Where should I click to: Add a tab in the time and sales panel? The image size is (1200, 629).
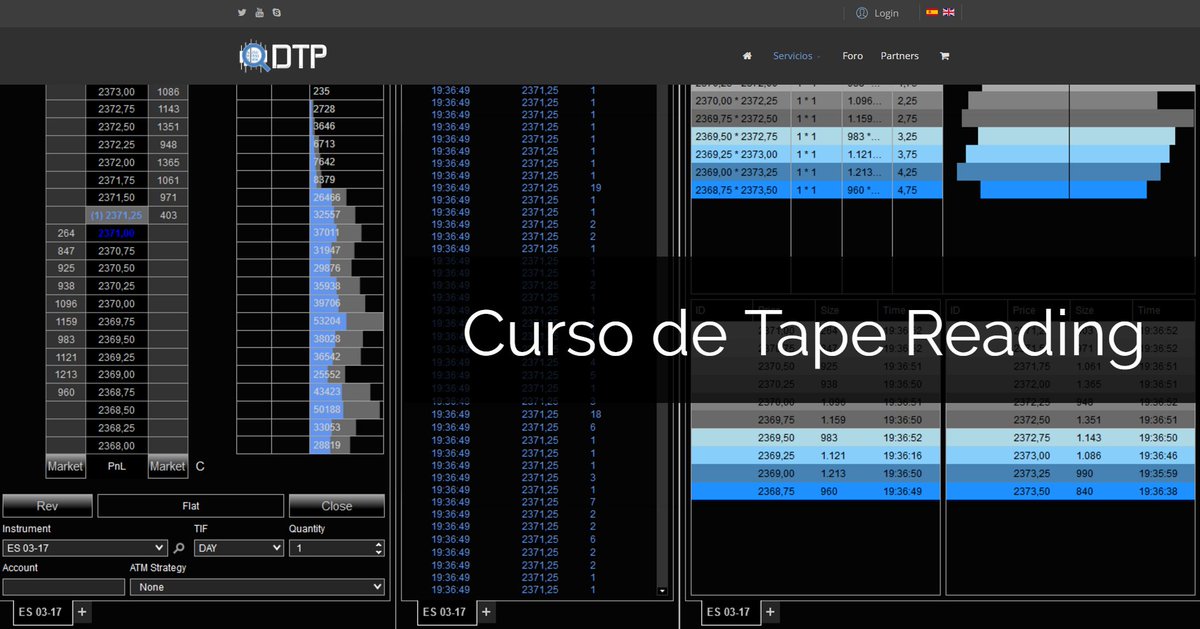486,612
